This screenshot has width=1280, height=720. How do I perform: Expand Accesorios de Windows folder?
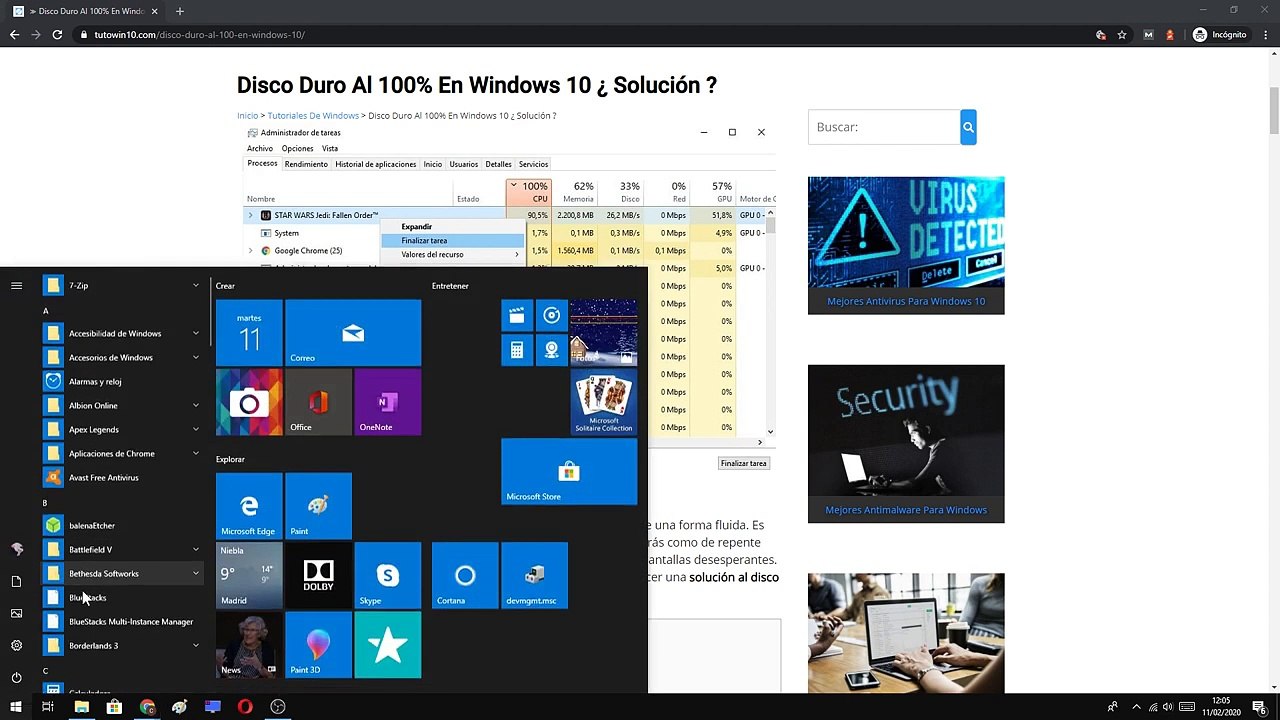(123, 357)
